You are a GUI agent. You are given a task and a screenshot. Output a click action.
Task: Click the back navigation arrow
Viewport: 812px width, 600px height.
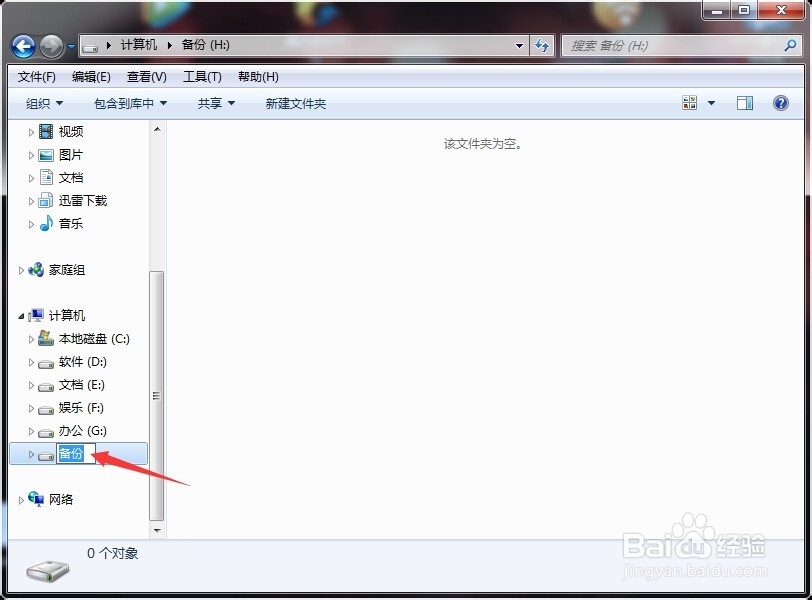tap(22, 46)
